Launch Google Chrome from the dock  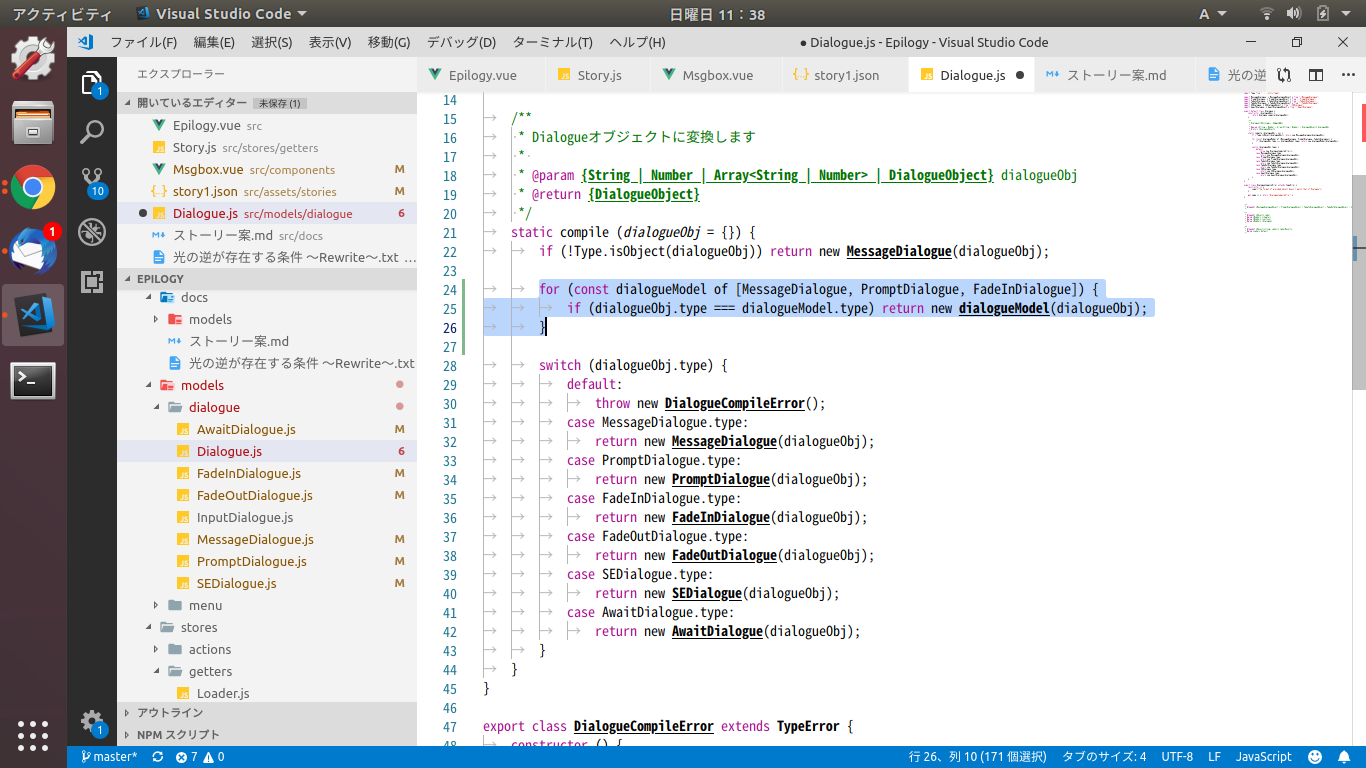coord(33,187)
